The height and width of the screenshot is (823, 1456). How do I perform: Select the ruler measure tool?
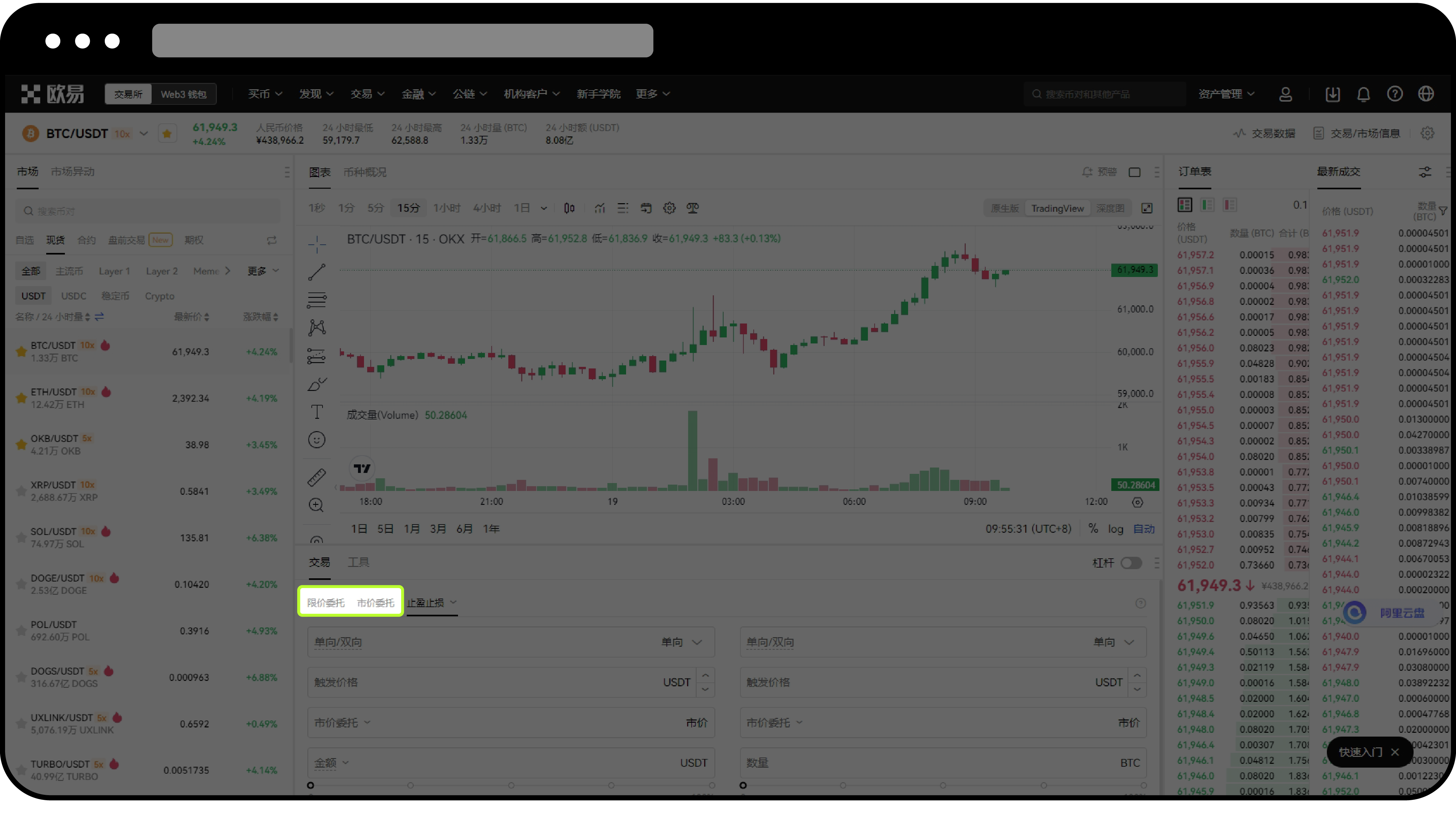pyautogui.click(x=317, y=478)
